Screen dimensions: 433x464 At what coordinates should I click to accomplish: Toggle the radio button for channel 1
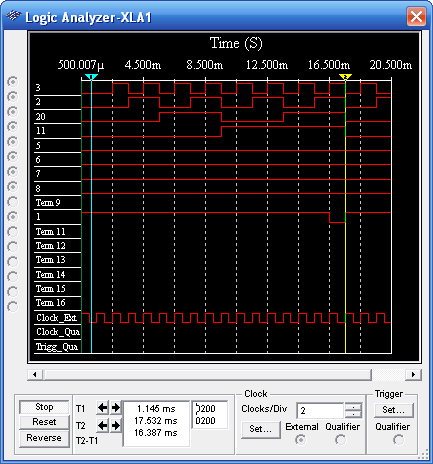coord(13,217)
